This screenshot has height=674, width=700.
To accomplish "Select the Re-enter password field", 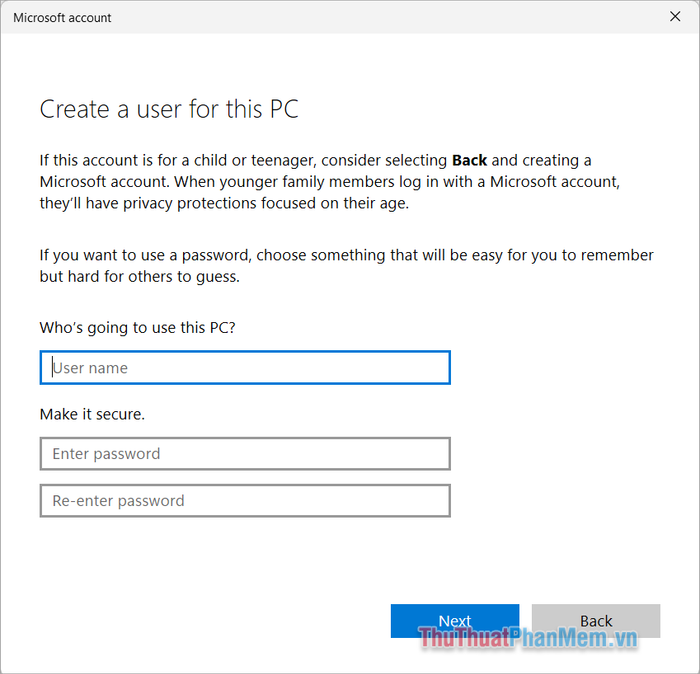I will (x=245, y=501).
